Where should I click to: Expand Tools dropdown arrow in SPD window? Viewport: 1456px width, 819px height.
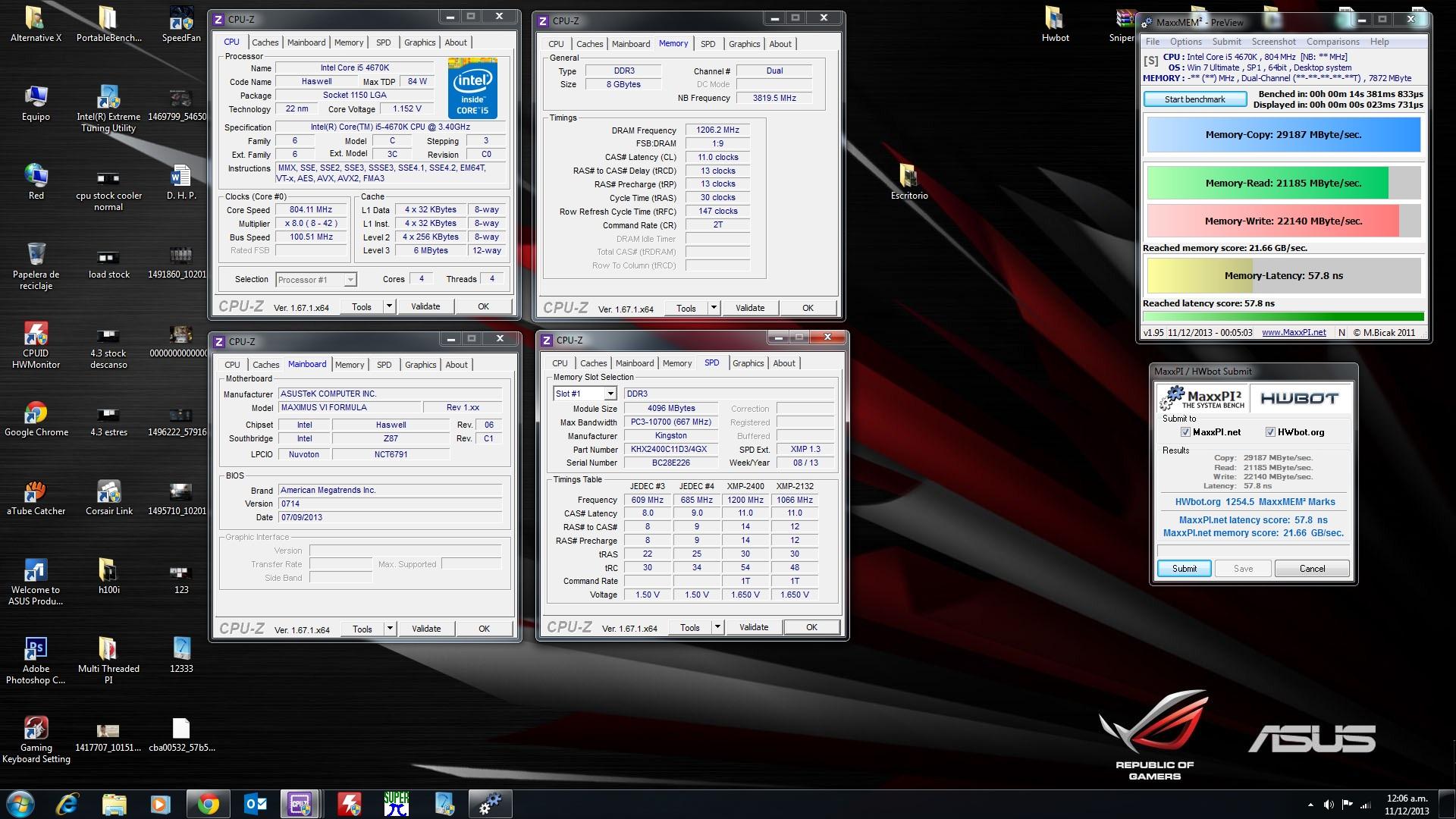(717, 627)
